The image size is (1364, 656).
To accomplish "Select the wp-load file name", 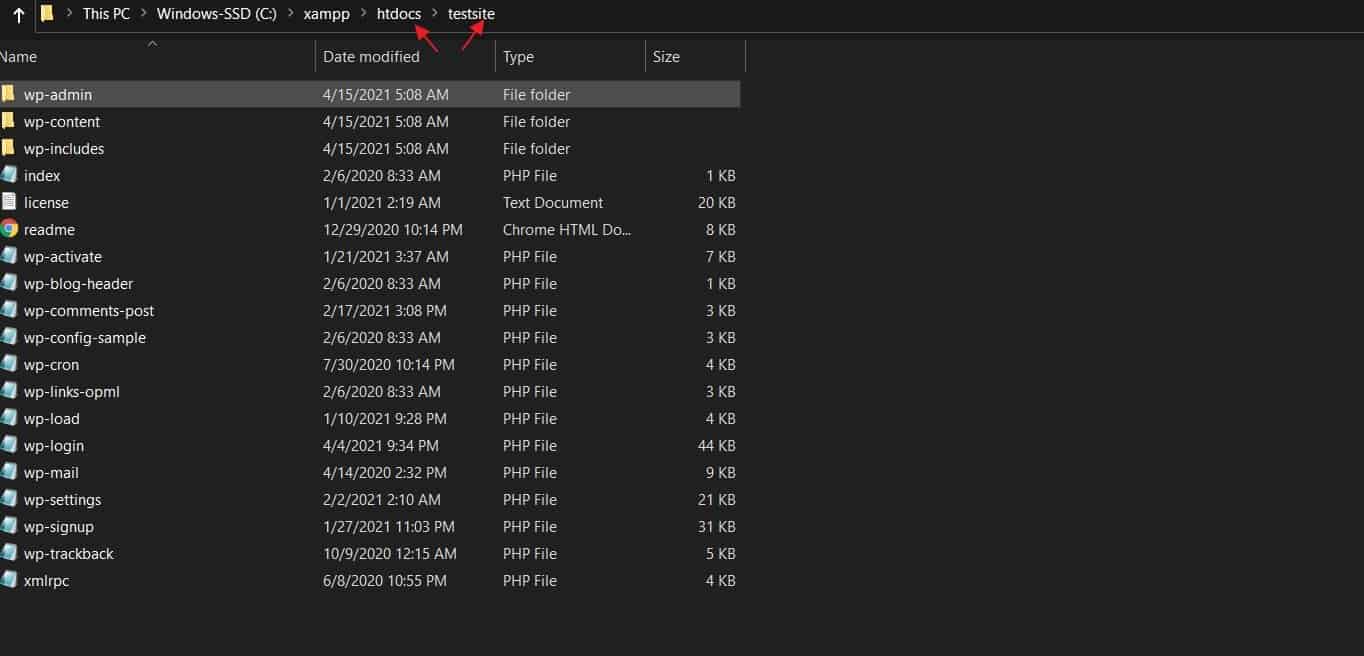I will pyautogui.click(x=52, y=419).
